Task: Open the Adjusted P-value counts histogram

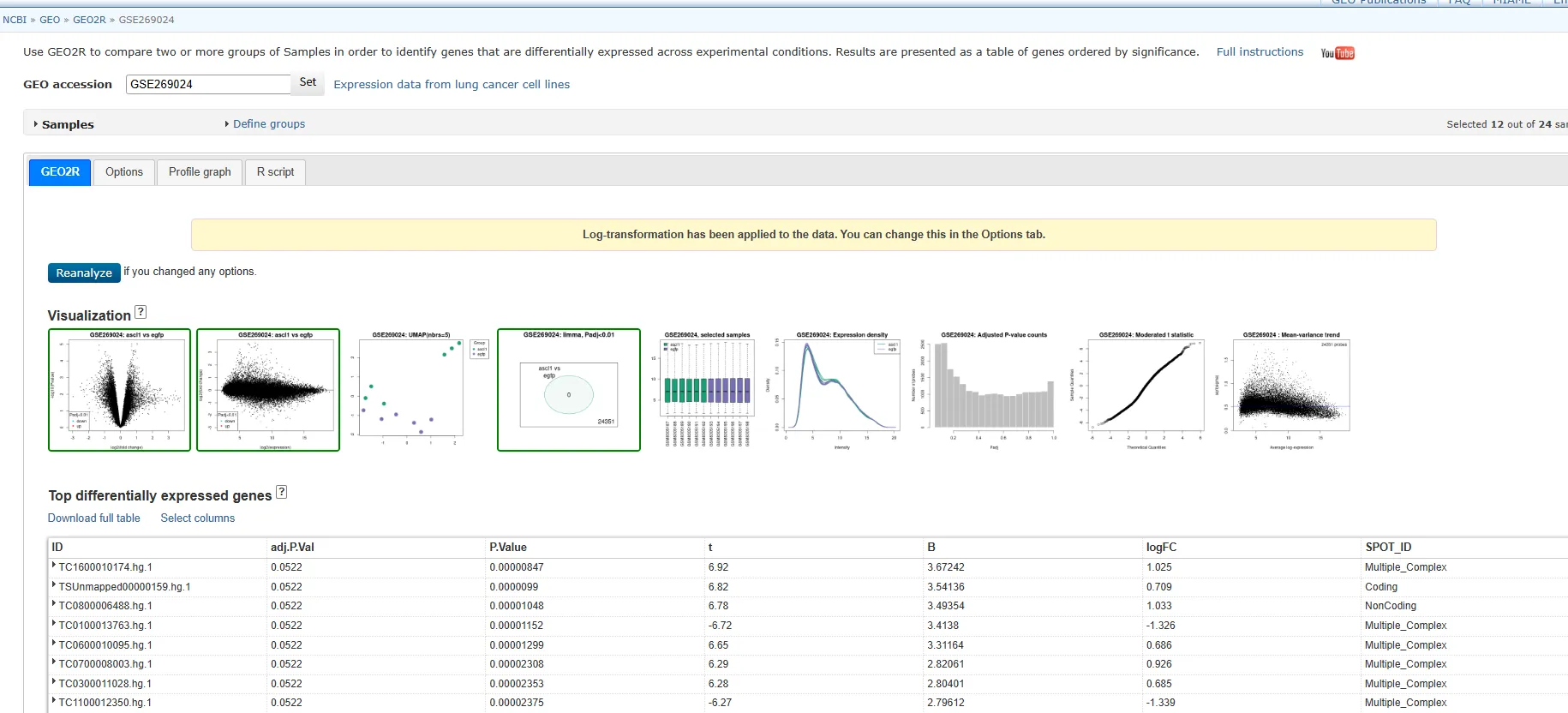Action: 993,390
